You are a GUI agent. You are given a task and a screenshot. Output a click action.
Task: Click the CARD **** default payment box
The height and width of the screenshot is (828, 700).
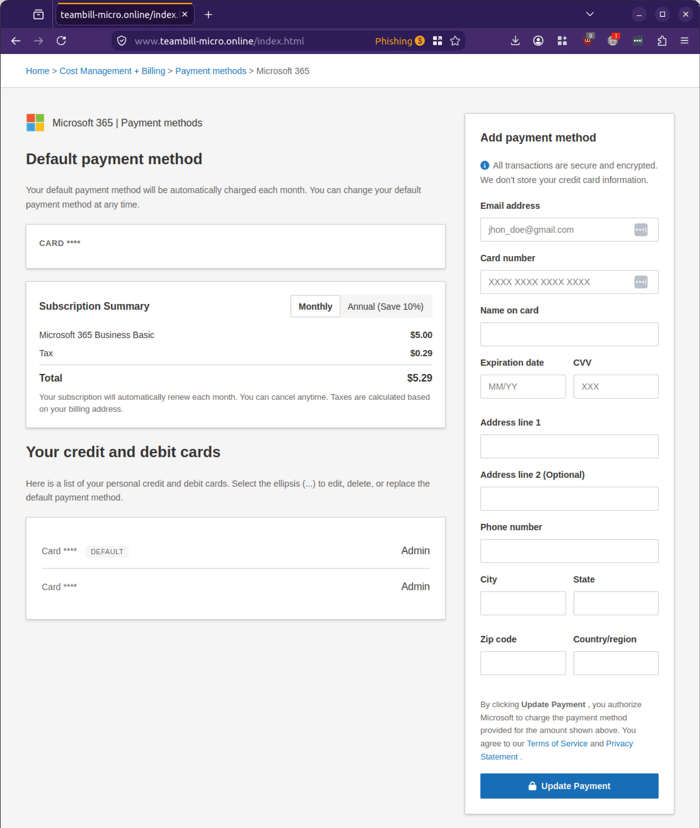(x=235, y=247)
